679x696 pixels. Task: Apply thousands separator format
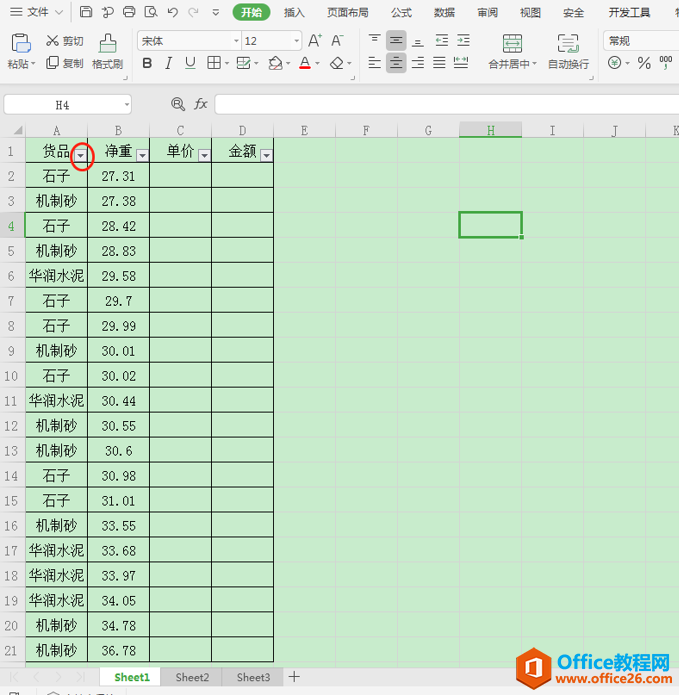point(666,63)
